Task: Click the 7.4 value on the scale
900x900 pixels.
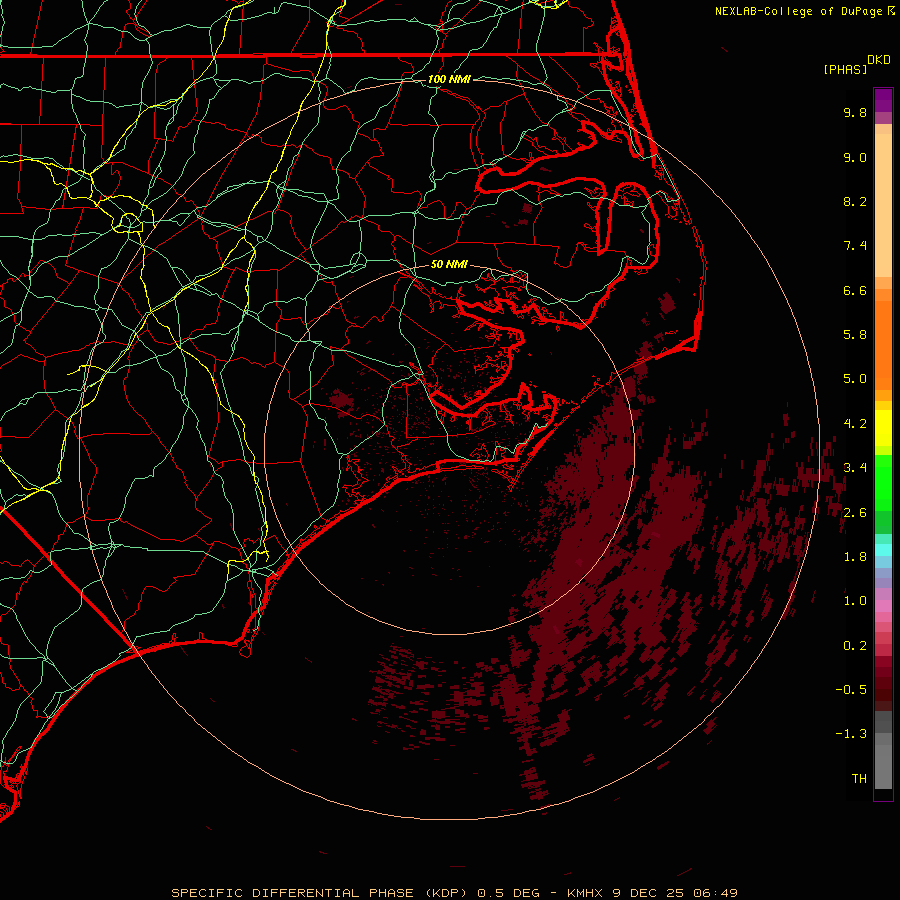Action: [x=855, y=246]
